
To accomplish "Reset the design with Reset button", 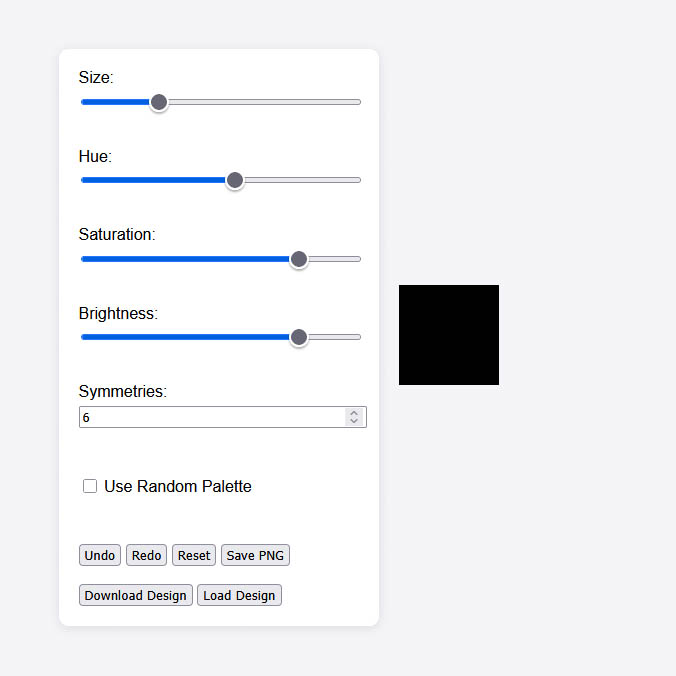I will [x=194, y=555].
